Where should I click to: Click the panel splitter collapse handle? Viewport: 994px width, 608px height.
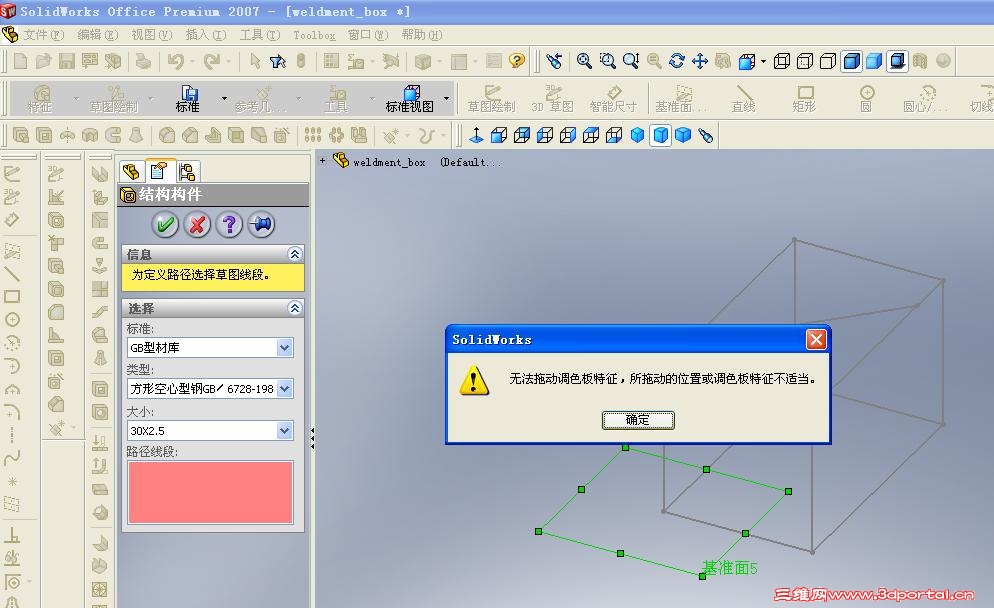[x=313, y=439]
